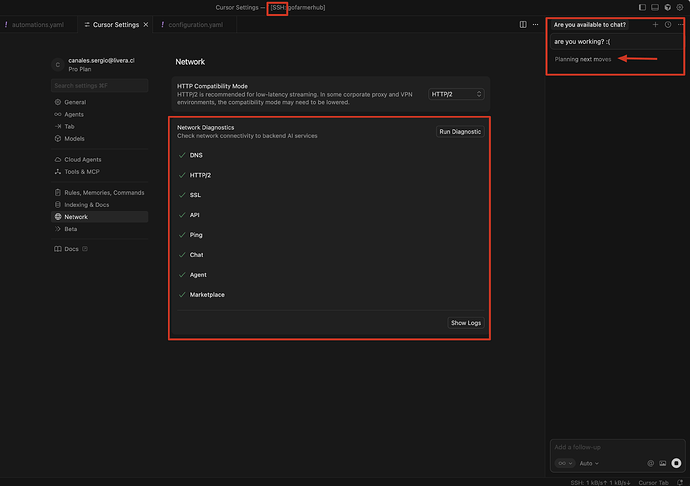The image size is (690, 486).
Task: Open the agent mode infinity dropdown
Action: pos(565,463)
